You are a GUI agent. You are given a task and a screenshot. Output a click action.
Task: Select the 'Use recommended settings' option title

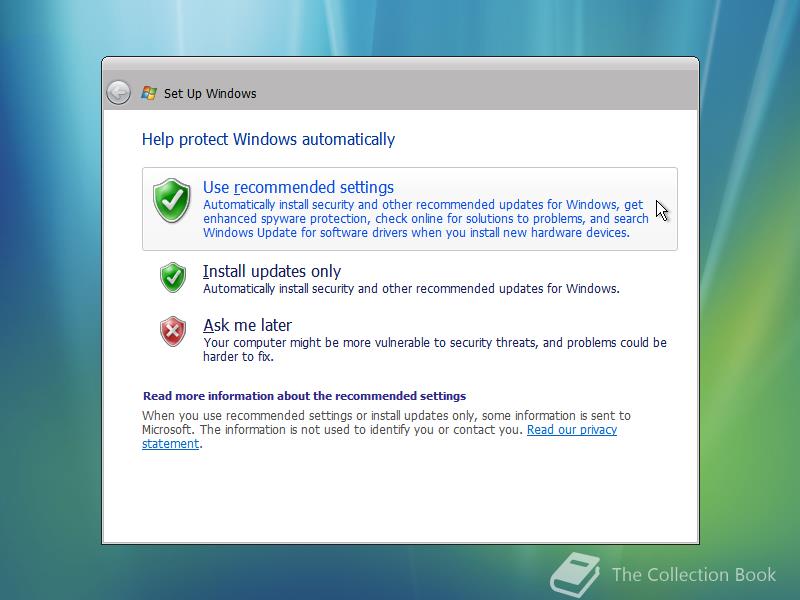pos(298,187)
